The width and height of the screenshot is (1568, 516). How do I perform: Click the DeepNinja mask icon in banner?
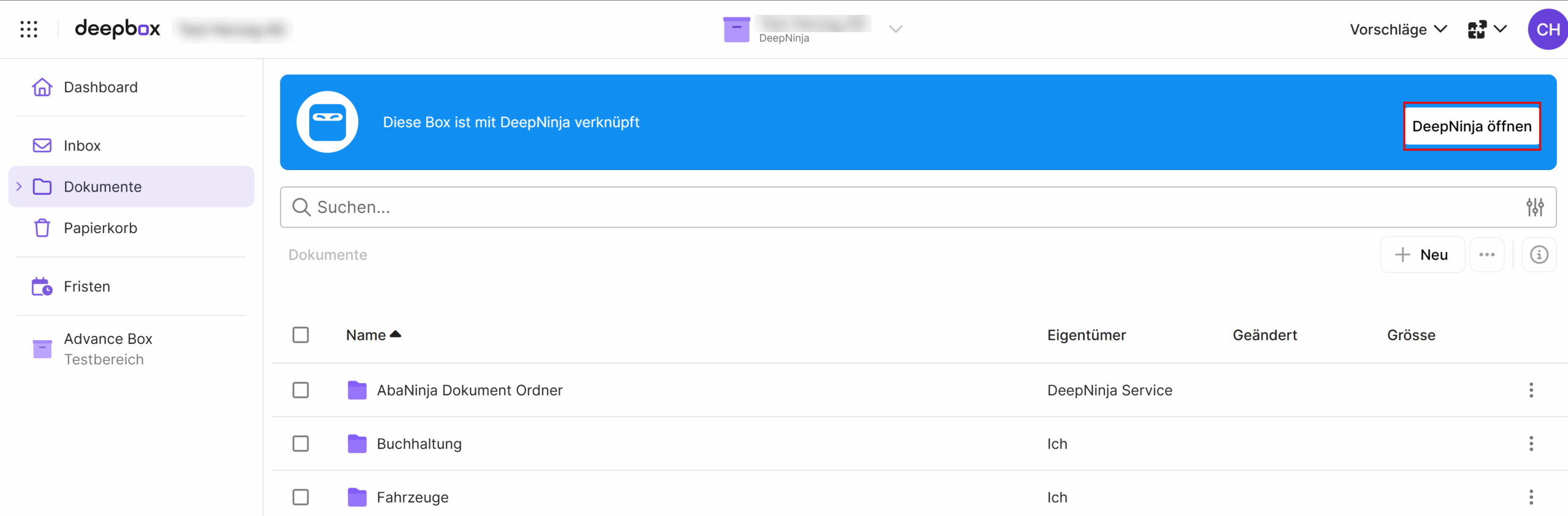click(x=328, y=122)
